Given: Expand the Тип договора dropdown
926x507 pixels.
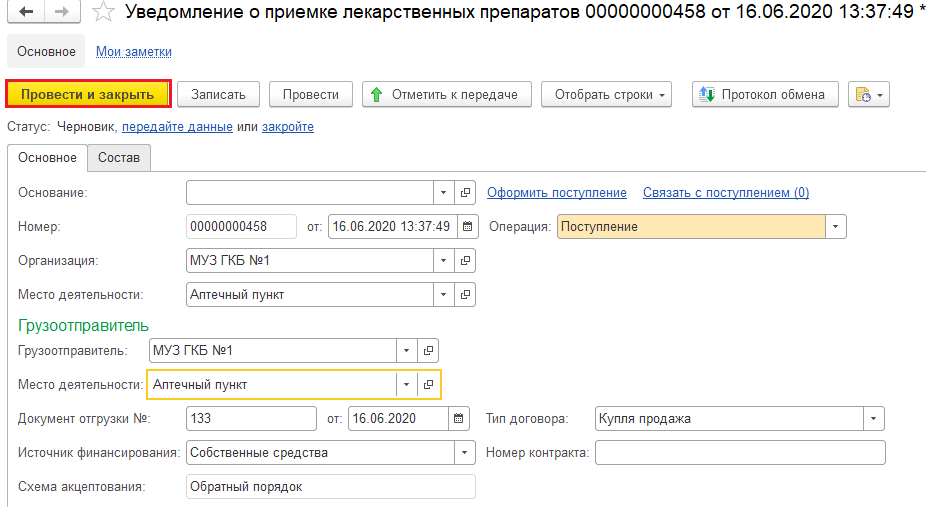Looking at the screenshot, I should tap(873, 418).
